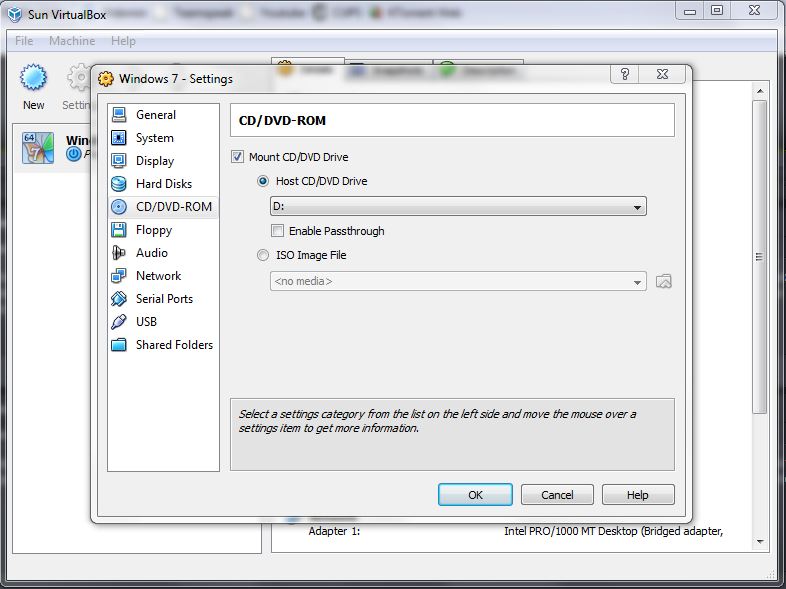Select the Serial Ports icon
The height and width of the screenshot is (589, 786).
click(x=119, y=299)
